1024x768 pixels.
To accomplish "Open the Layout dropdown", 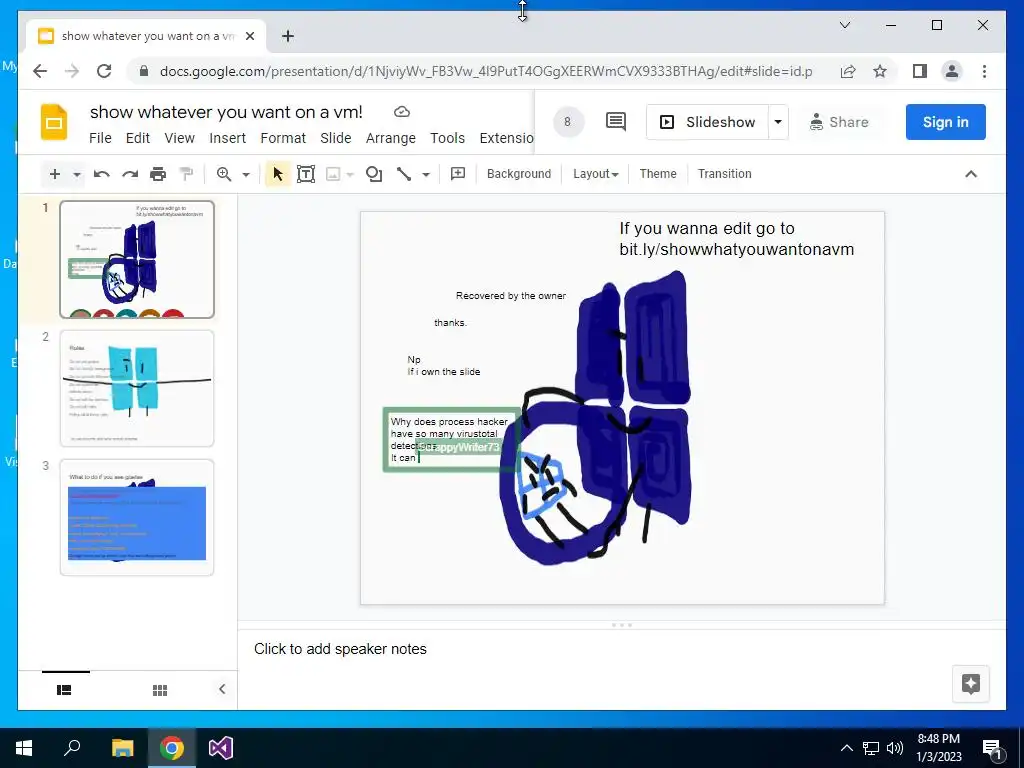I will point(595,174).
